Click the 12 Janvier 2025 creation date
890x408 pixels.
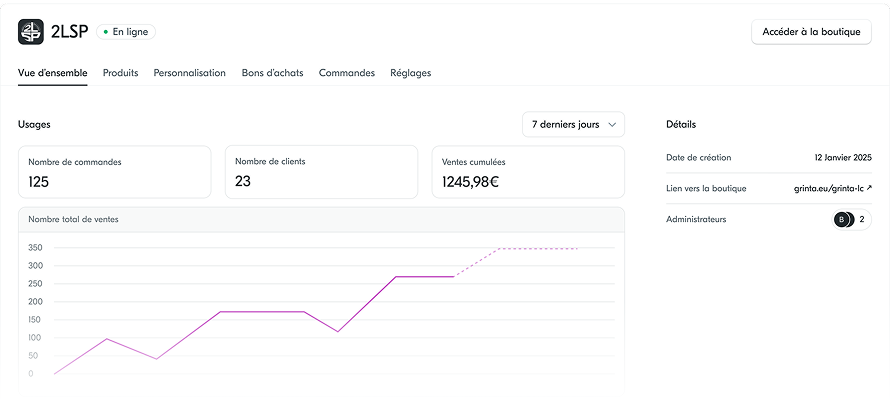coord(842,157)
